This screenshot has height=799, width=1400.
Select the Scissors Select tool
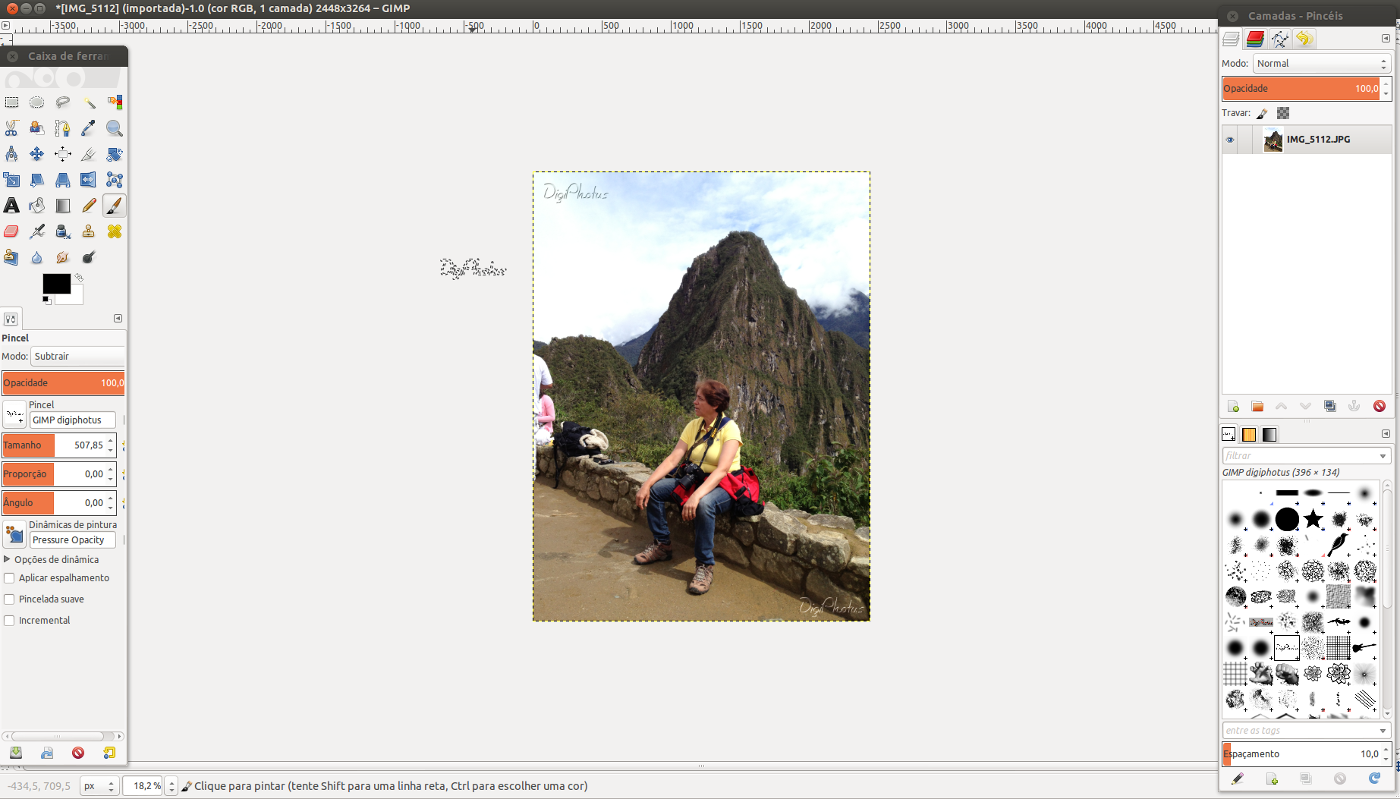[x=11, y=128]
